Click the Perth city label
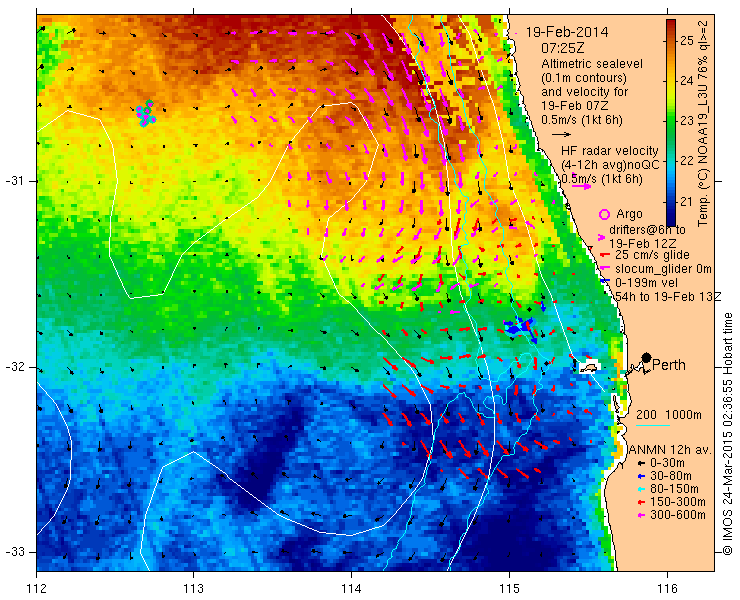The image size is (740, 600). pyautogui.click(x=669, y=365)
